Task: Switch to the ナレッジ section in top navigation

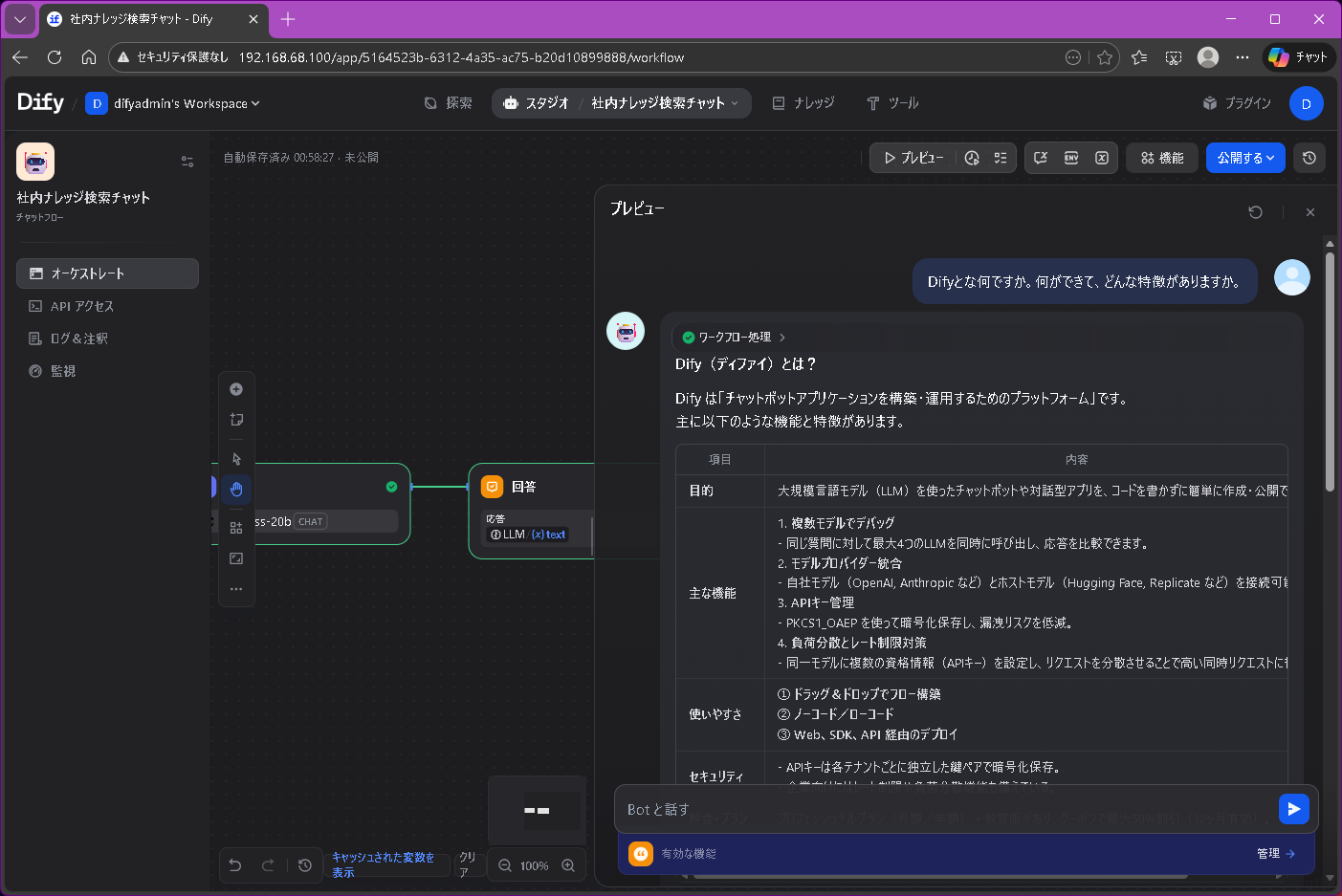Action: 803,103
